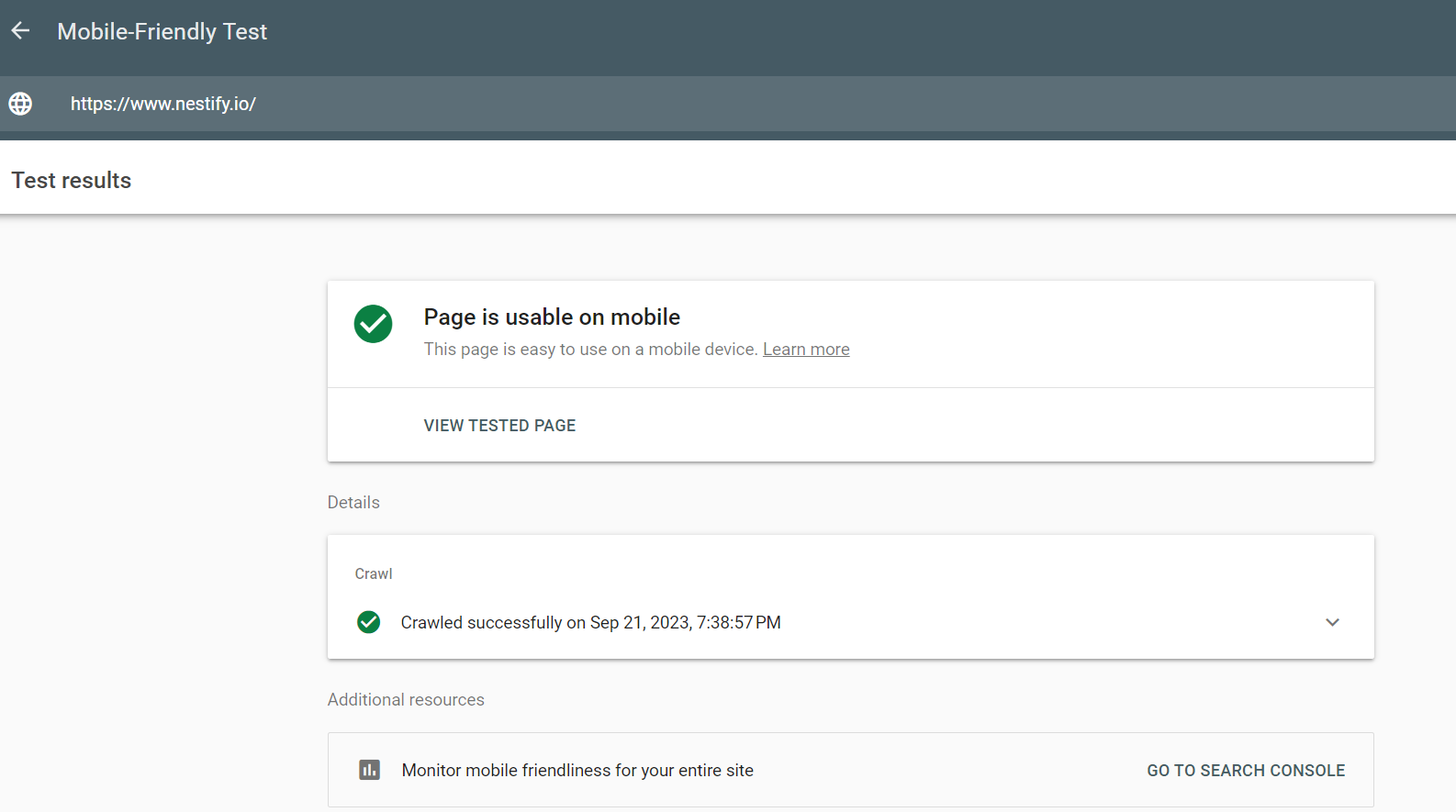The image size is (1456, 812).
Task: Click the chart icon beside Monitor mobile friendliness
Action: pyautogui.click(x=369, y=770)
